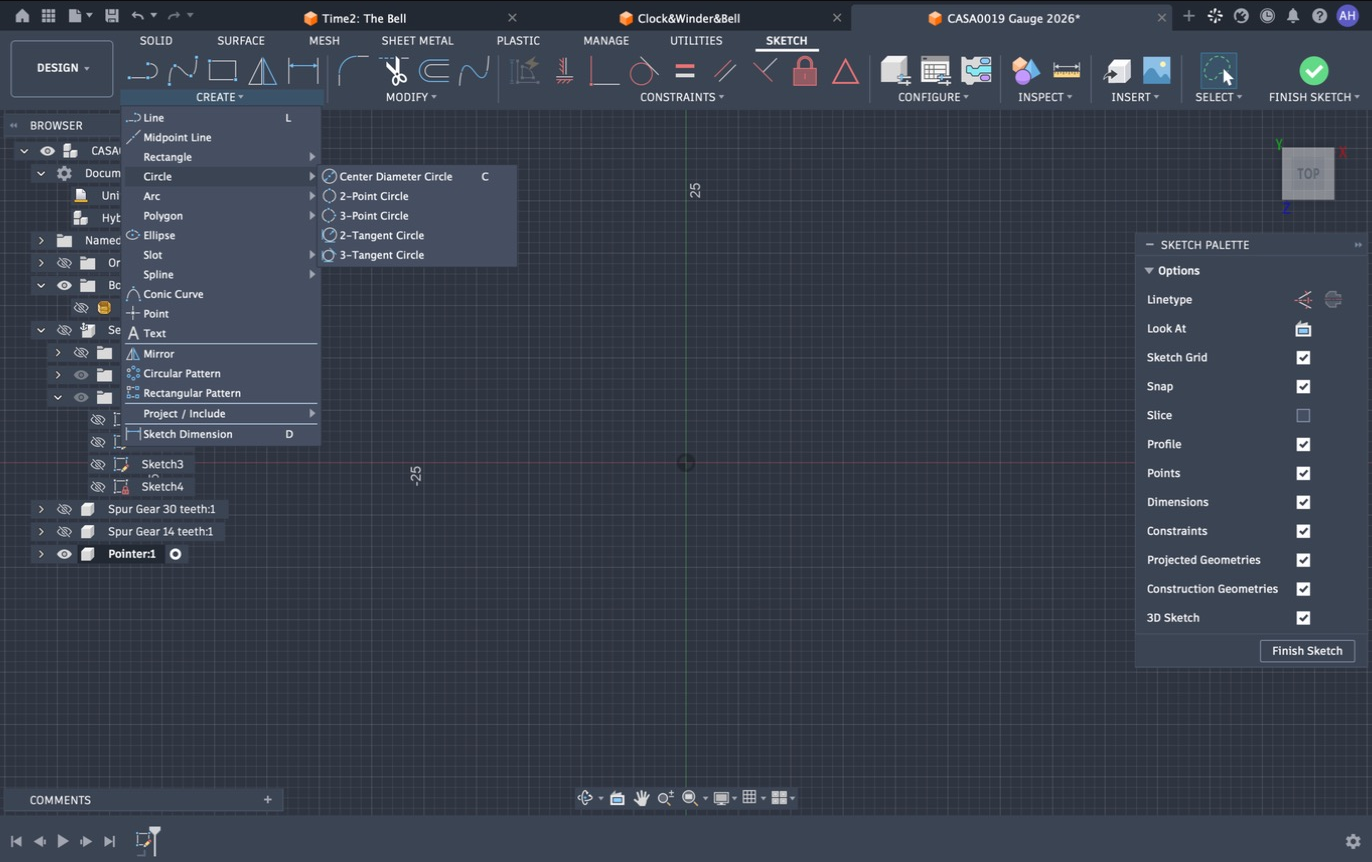Select the Offset tool icon

(433, 71)
